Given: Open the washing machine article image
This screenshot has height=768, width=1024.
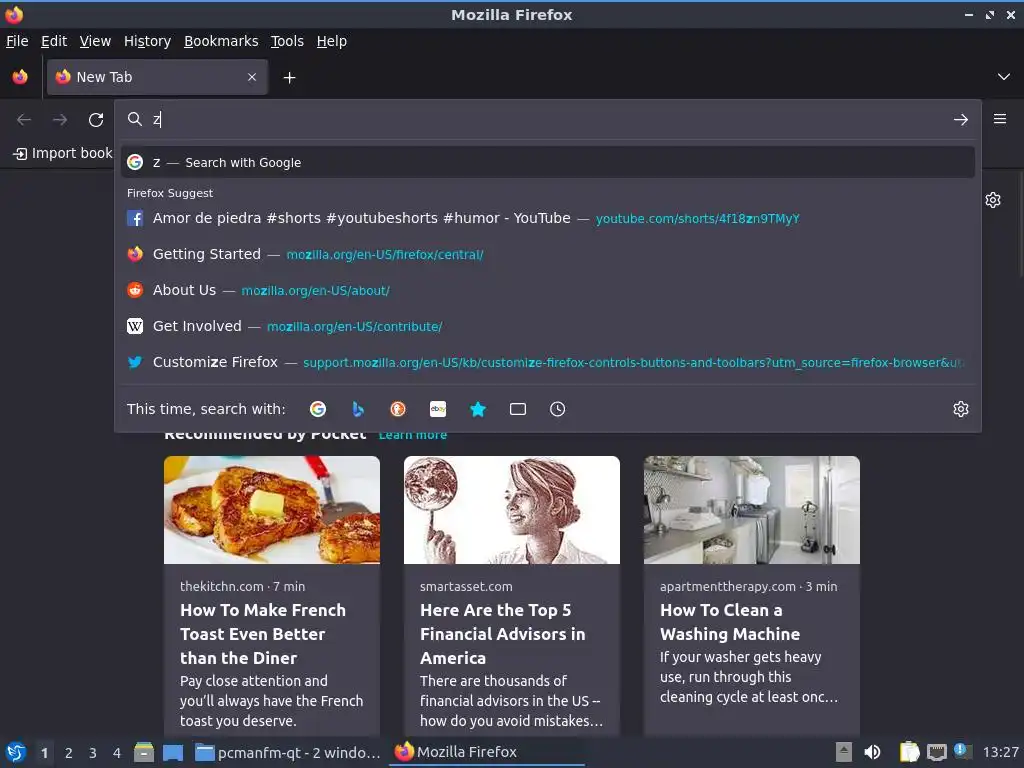Looking at the screenshot, I should click(x=752, y=510).
